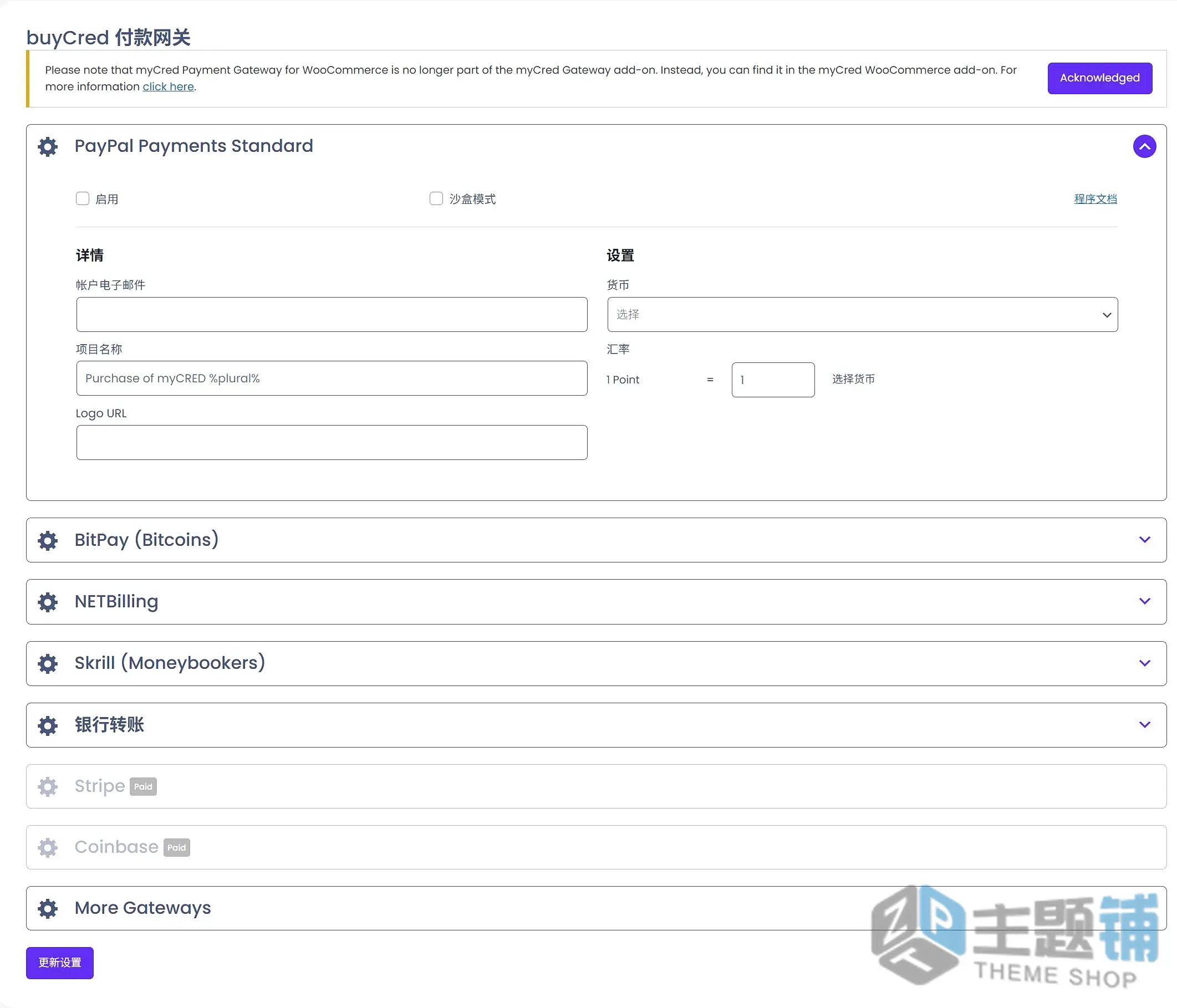Open the BitPay (Bitcoins) heading
The image size is (1177, 1008).
[x=146, y=540]
